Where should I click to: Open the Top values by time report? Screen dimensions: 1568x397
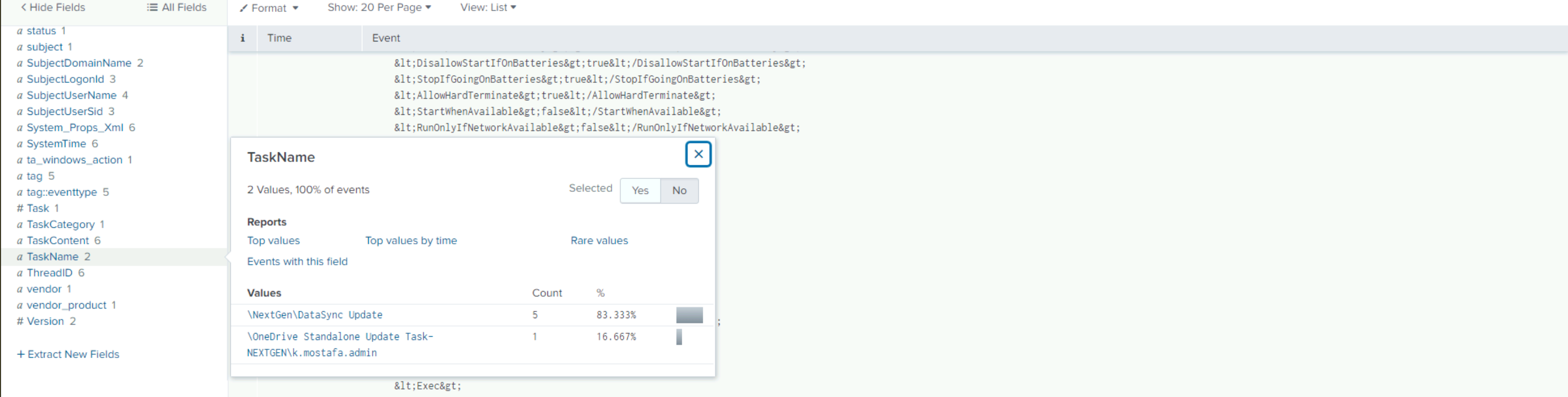[x=411, y=241]
